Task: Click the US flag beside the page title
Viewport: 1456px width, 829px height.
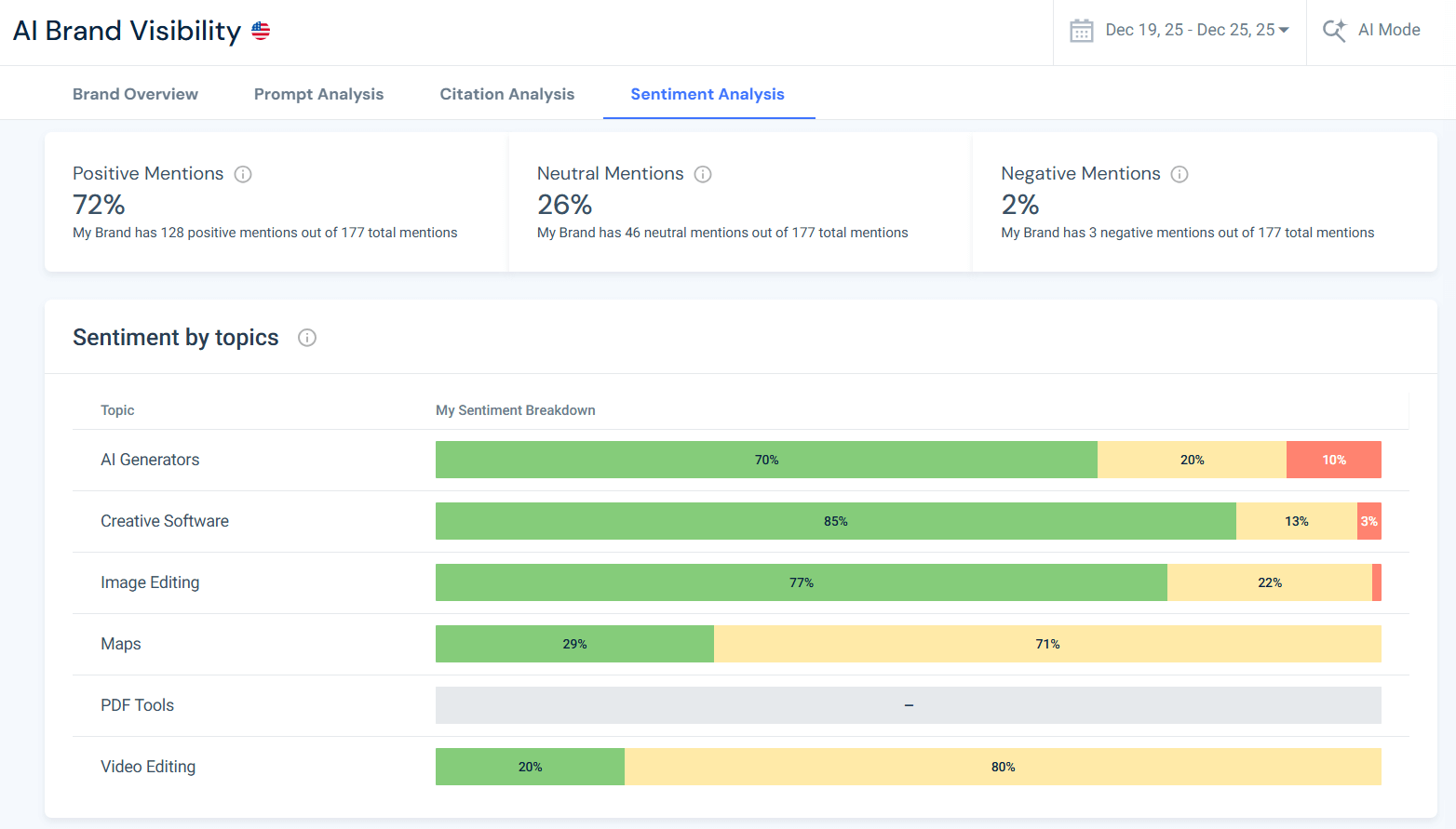Action: pyautogui.click(x=259, y=30)
